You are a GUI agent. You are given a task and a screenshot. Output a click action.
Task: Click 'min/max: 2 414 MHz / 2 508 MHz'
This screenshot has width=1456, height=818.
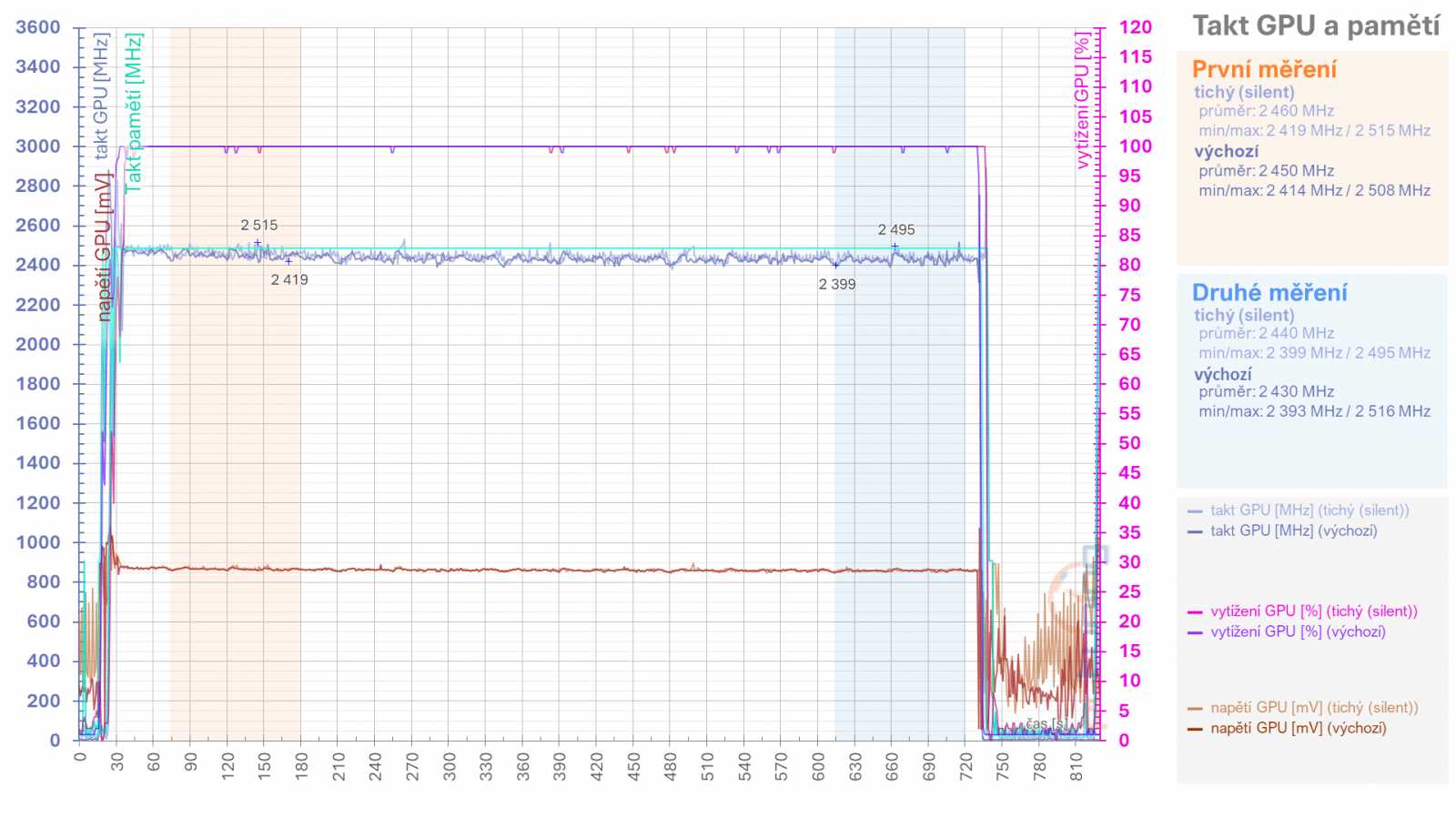[1314, 190]
